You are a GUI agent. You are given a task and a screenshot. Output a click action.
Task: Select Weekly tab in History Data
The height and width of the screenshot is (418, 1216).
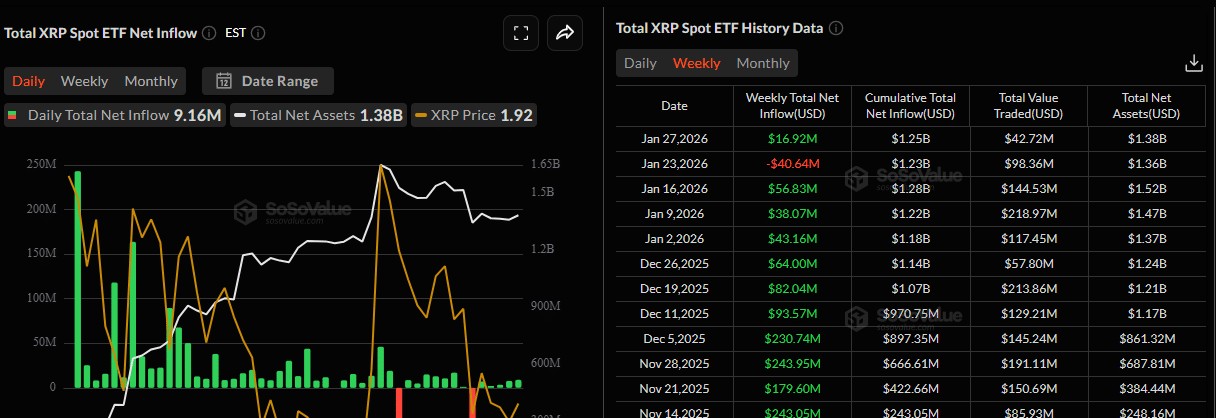pyautogui.click(x=696, y=63)
